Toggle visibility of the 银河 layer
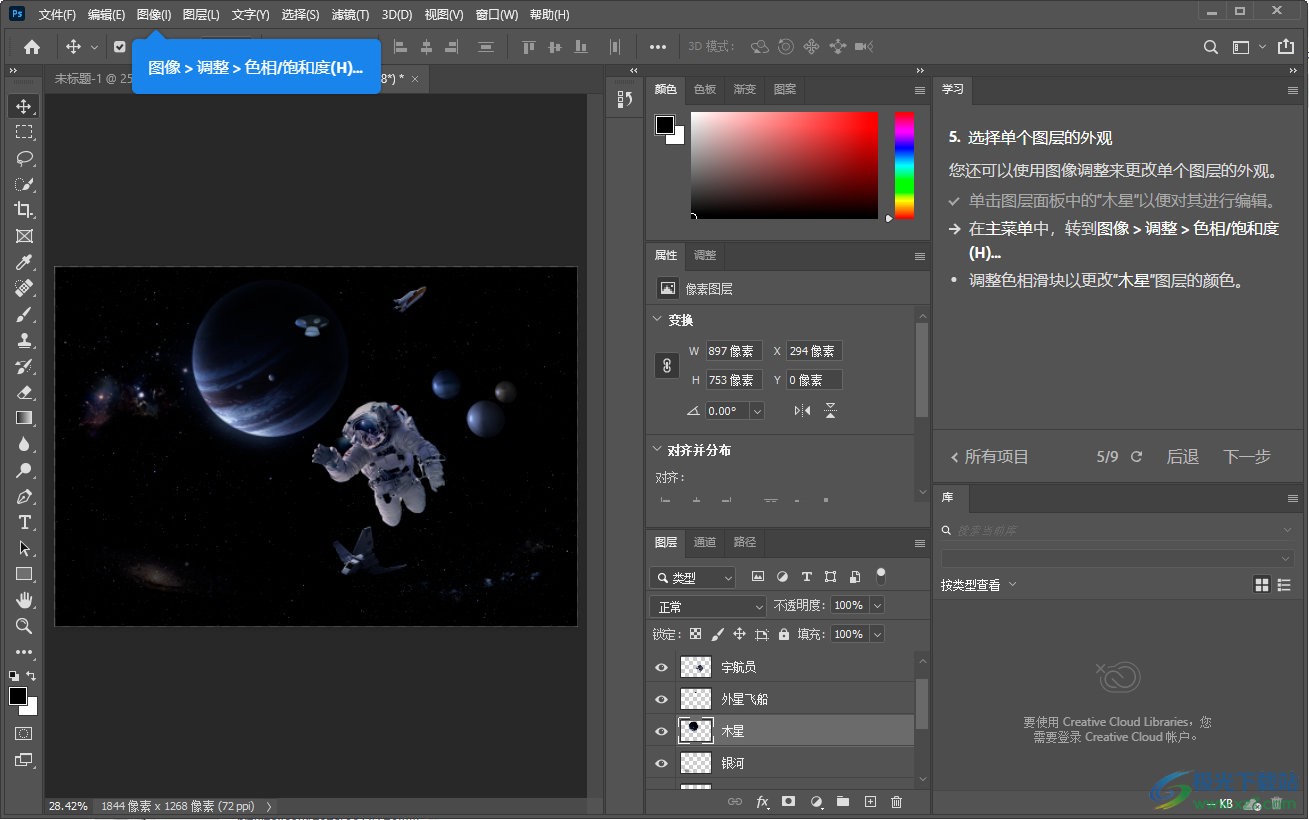 [660, 763]
